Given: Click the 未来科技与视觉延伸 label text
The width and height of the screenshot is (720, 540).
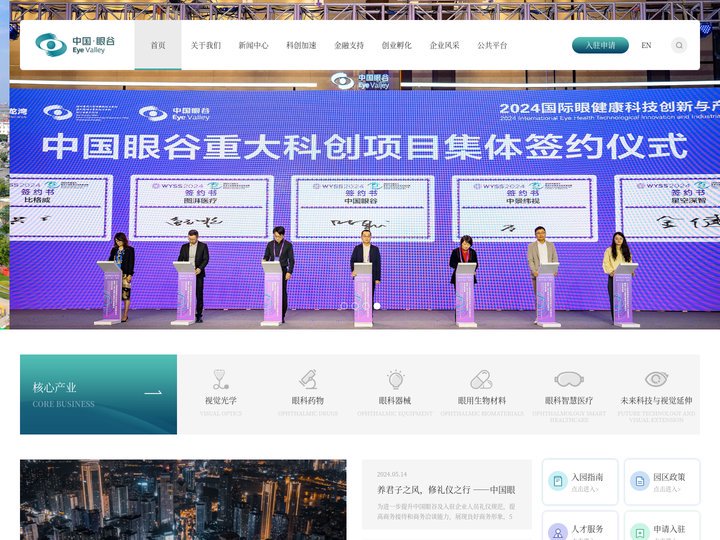Looking at the screenshot, I should (x=656, y=400).
